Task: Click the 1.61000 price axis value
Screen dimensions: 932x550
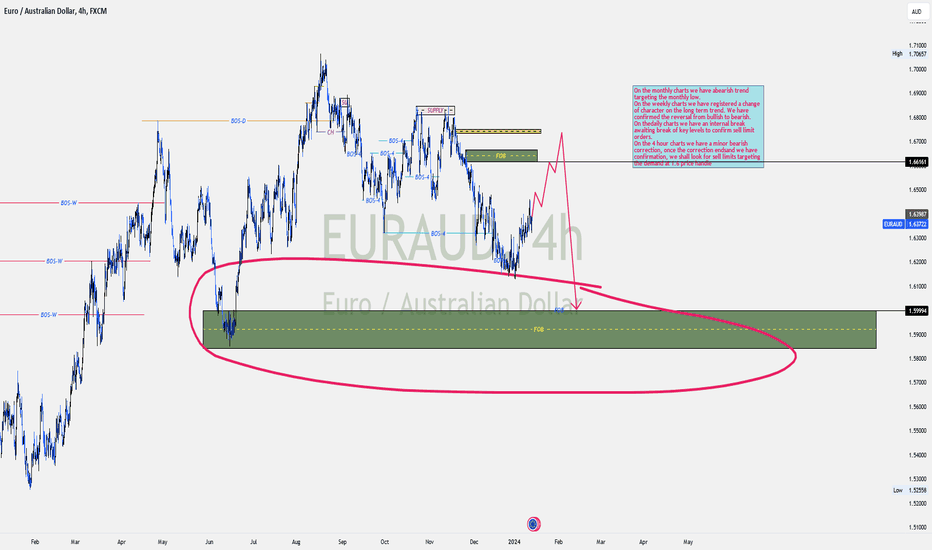Action: pos(917,286)
